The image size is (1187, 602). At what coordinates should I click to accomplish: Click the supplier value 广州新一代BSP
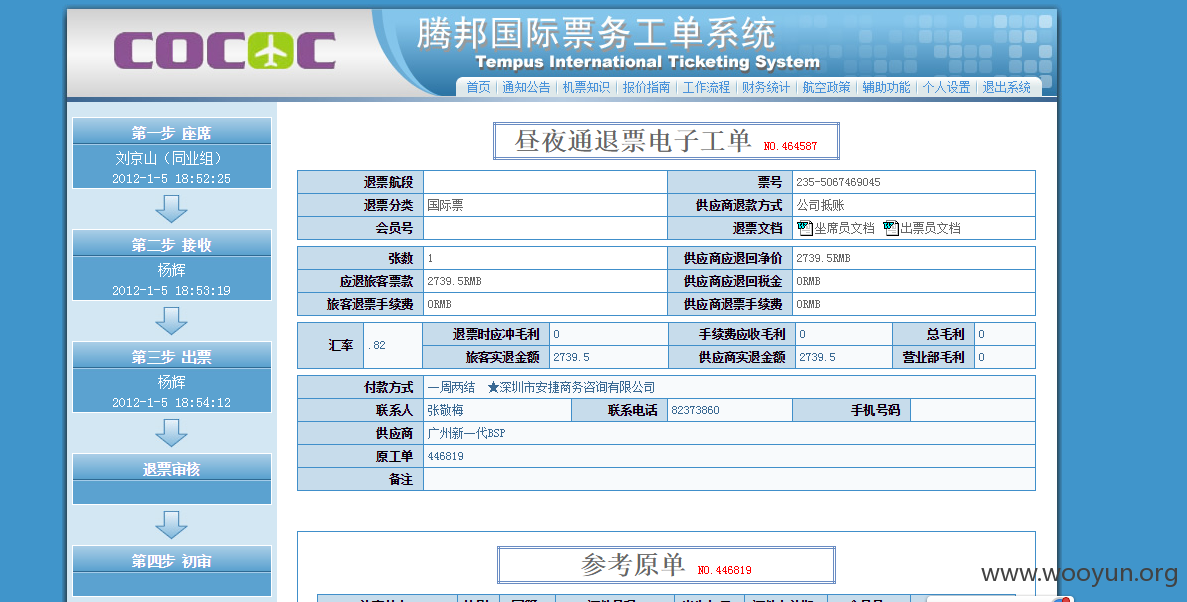466,433
